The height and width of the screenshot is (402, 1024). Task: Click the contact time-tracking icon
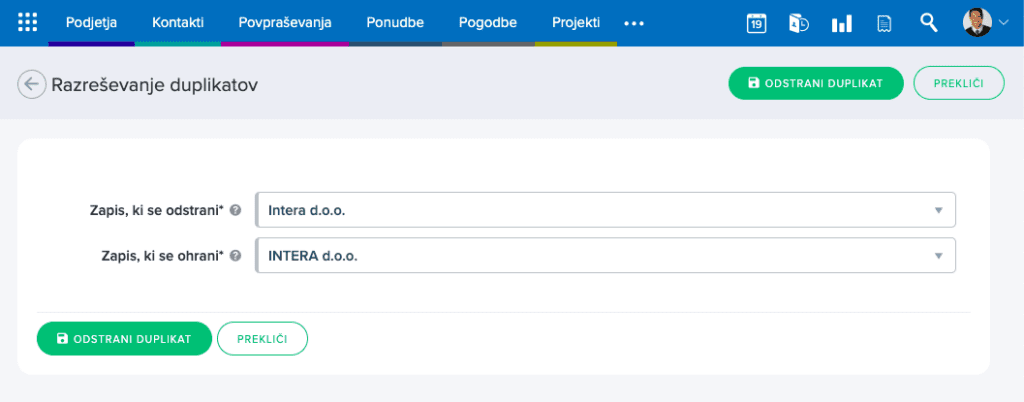coord(798,23)
